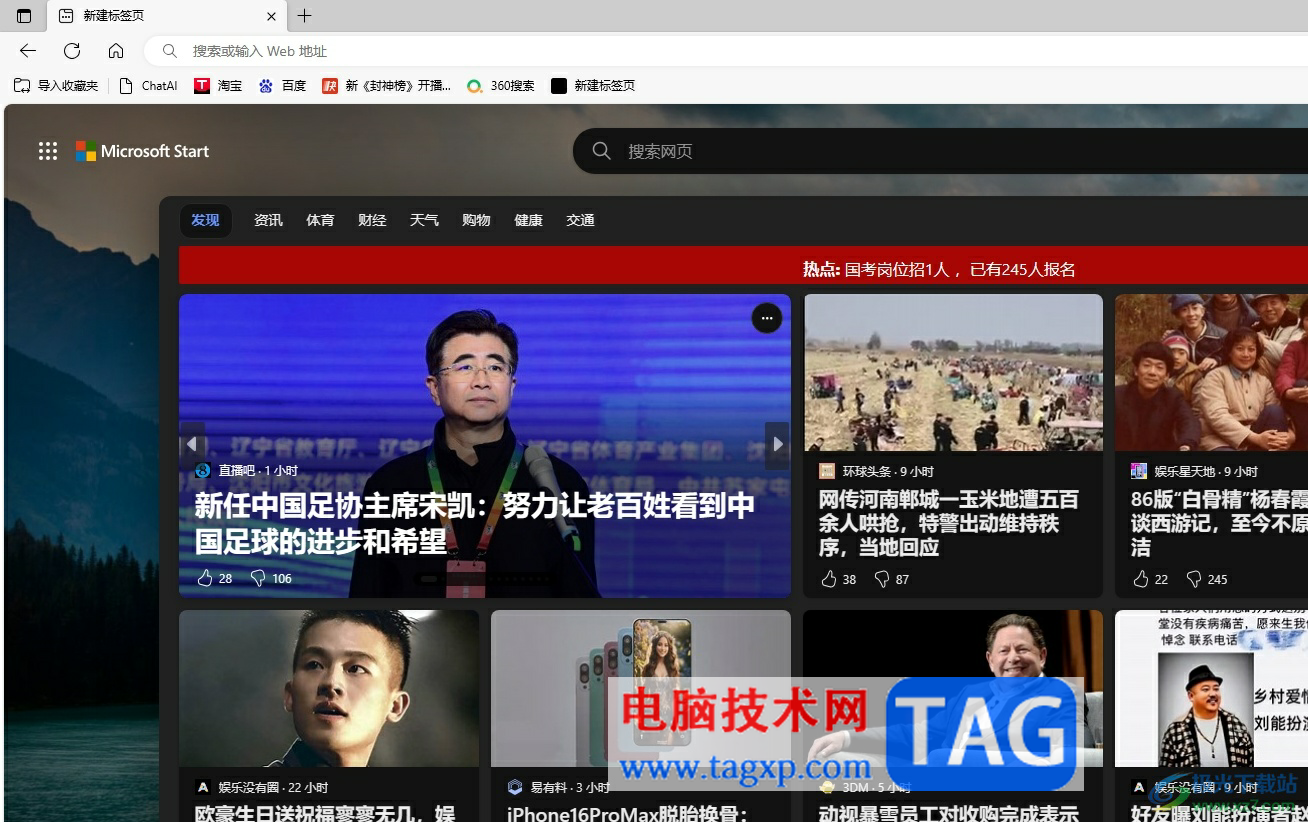Open the 国考岗位招1人 hot topic link
Viewport: 1308px width, 822px height.
click(x=958, y=268)
